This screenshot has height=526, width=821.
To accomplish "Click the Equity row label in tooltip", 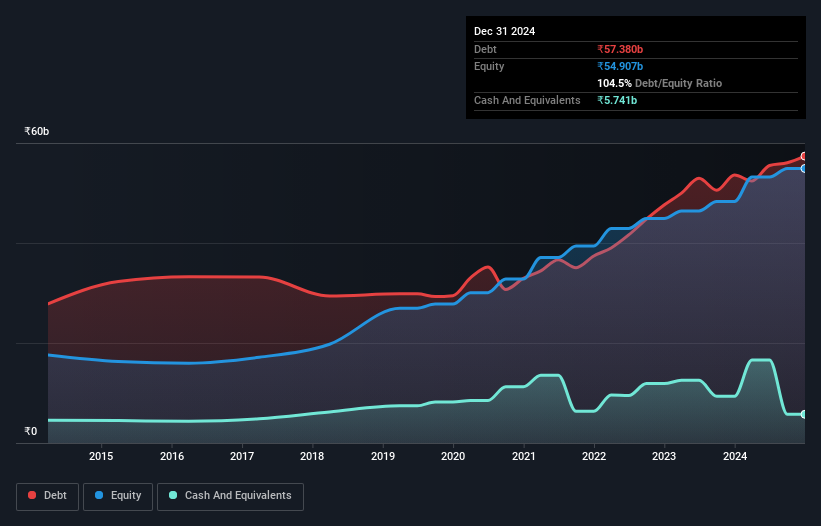I will click(x=489, y=66).
